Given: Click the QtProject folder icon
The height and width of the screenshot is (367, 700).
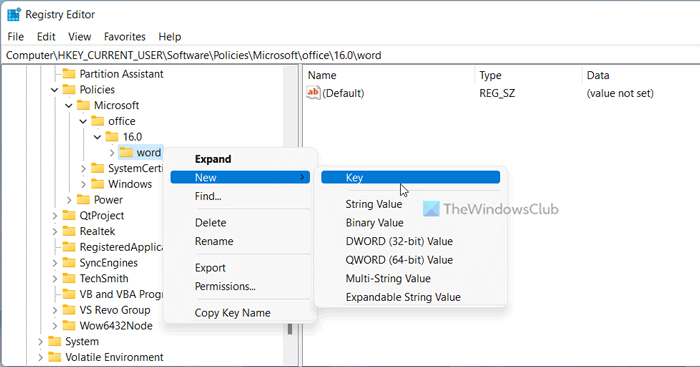Looking at the screenshot, I should [x=69, y=216].
